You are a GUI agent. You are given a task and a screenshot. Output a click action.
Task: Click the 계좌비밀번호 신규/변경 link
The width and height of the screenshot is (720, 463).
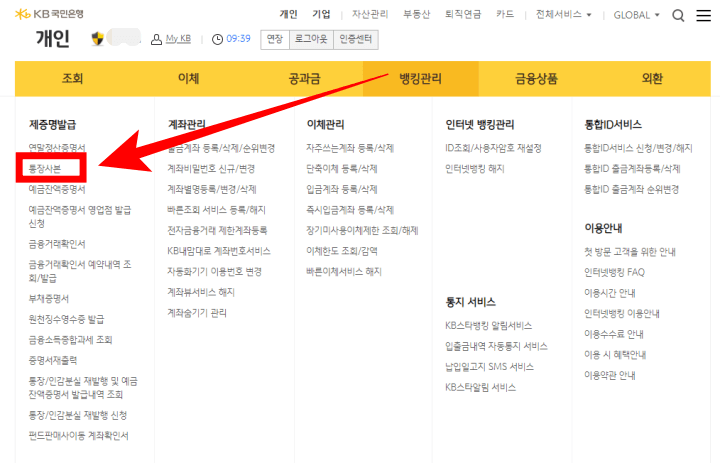[x=211, y=169]
